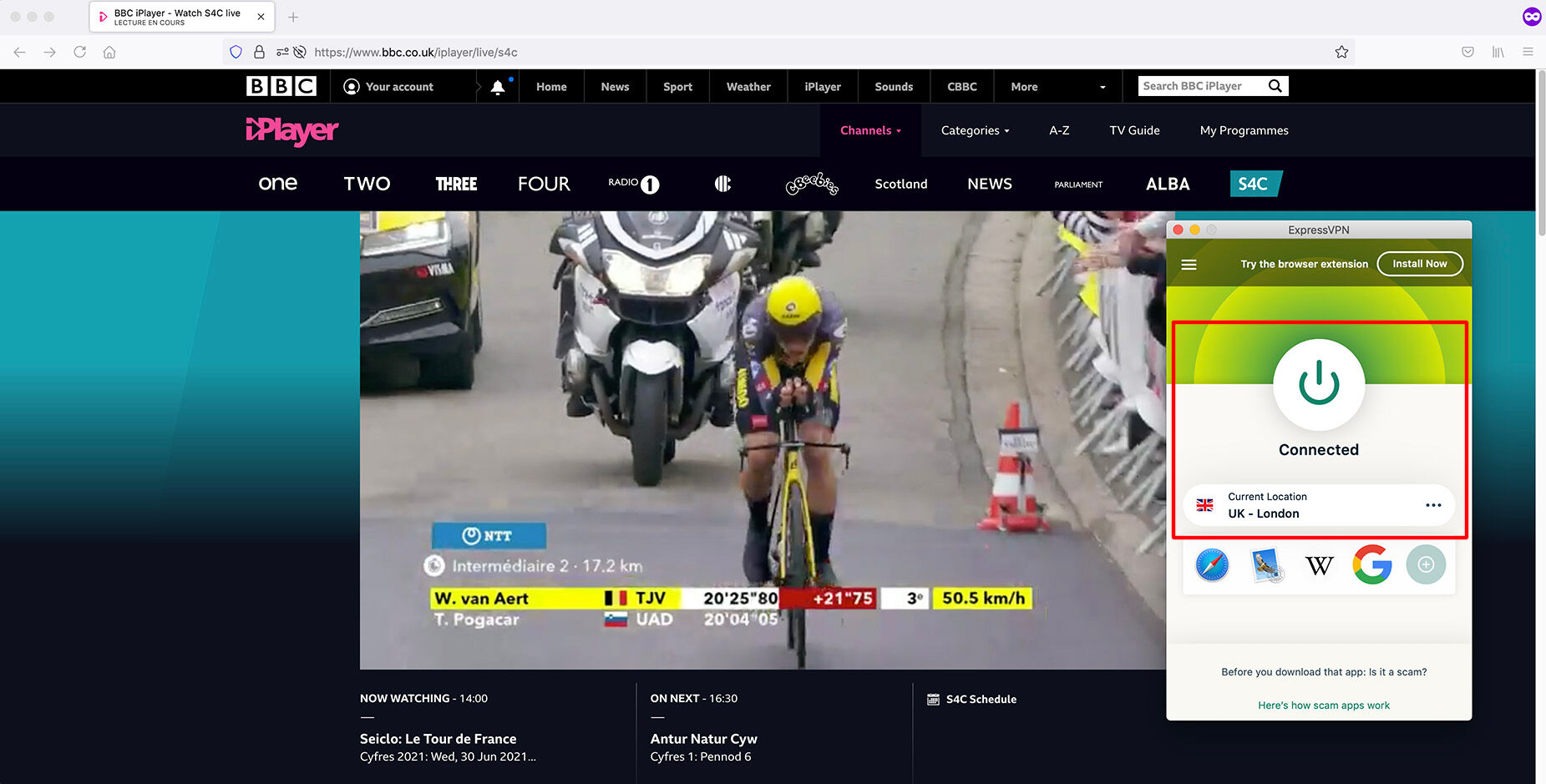Viewport: 1546px width, 784px height.
Task: Open News in BBC navigation
Action: pos(615,87)
